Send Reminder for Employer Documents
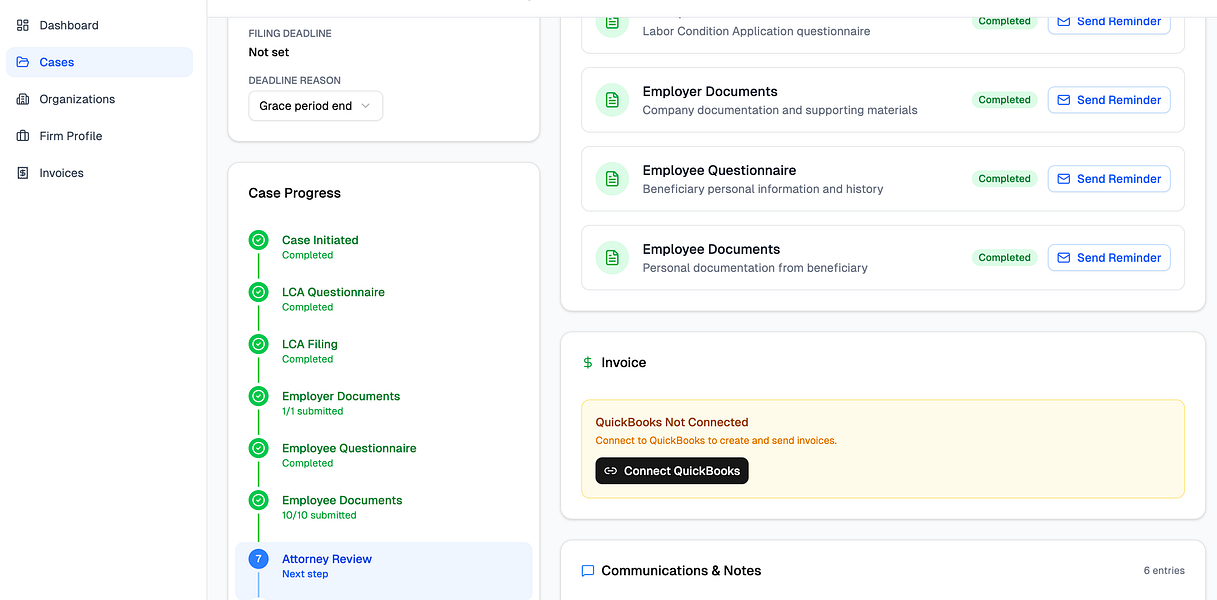 1109,100
